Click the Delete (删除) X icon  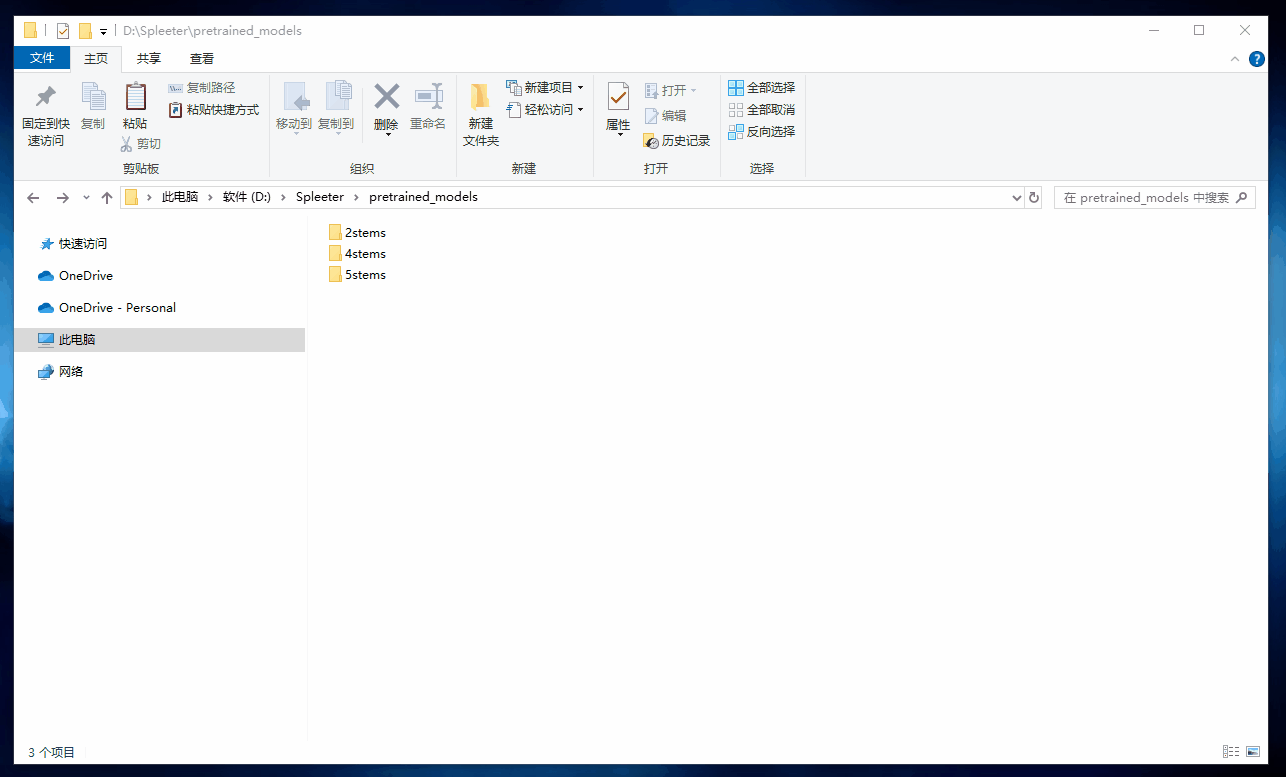pyautogui.click(x=386, y=96)
